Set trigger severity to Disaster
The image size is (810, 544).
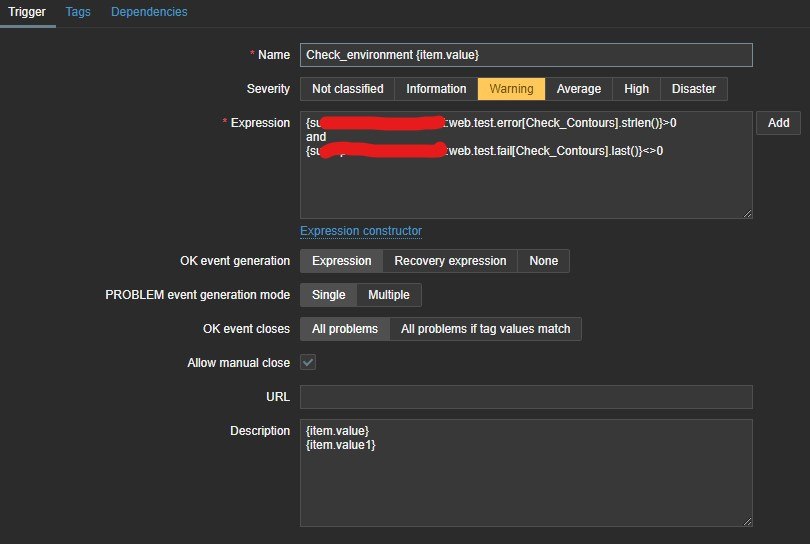(x=694, y=89)
